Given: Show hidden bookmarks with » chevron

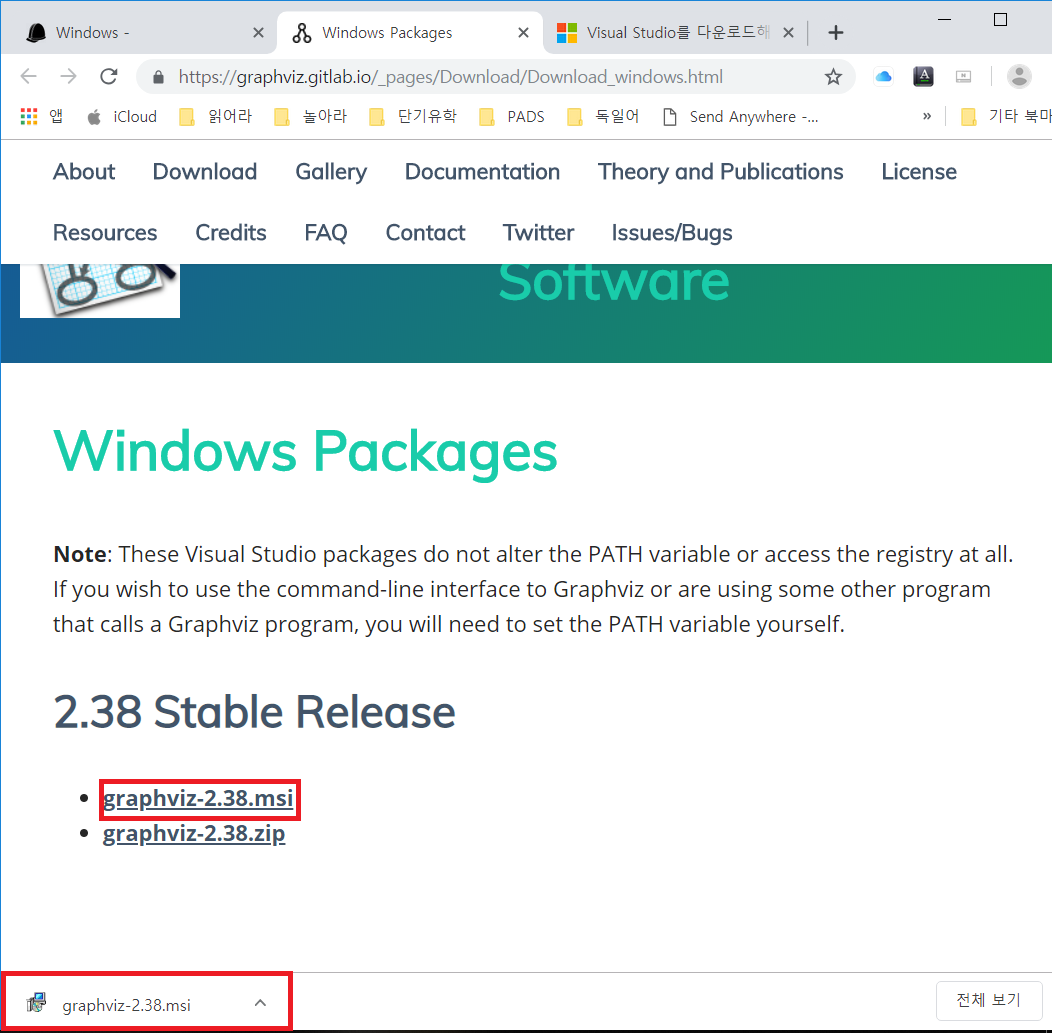Looking at the screenshot, I should pyautogui.click(x=927, y=116).
